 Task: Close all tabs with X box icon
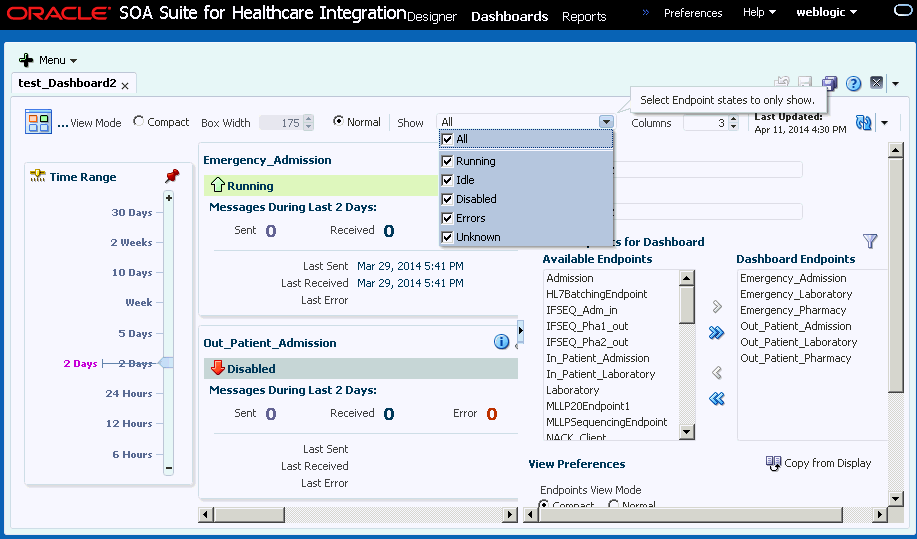click(876, 82)
